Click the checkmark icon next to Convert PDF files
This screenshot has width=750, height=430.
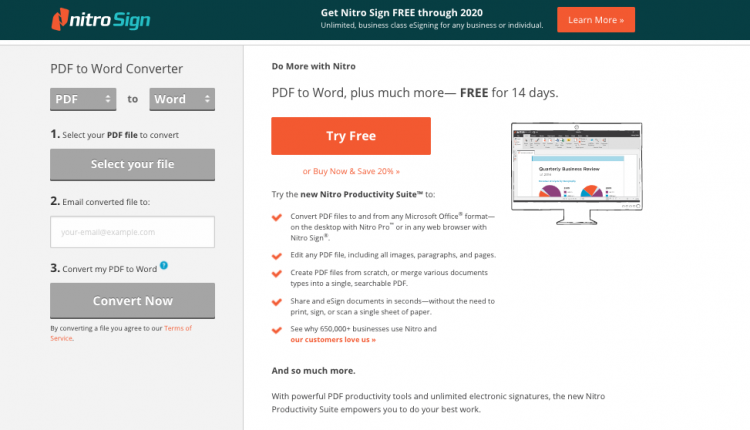[x=277, y=216]
